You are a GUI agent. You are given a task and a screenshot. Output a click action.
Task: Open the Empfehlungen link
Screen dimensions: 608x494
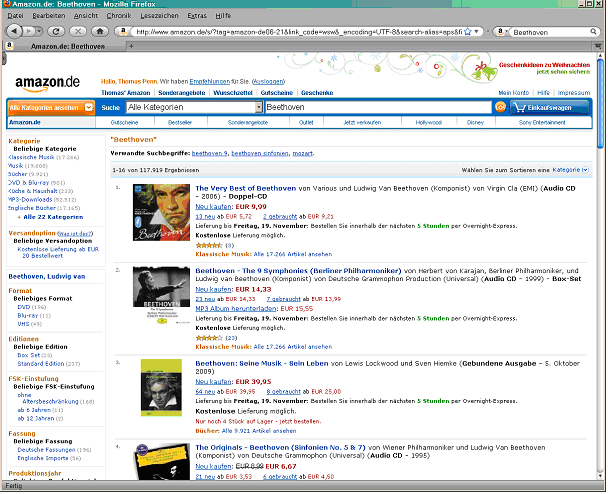pyautogui.click(x=209, y=81)
